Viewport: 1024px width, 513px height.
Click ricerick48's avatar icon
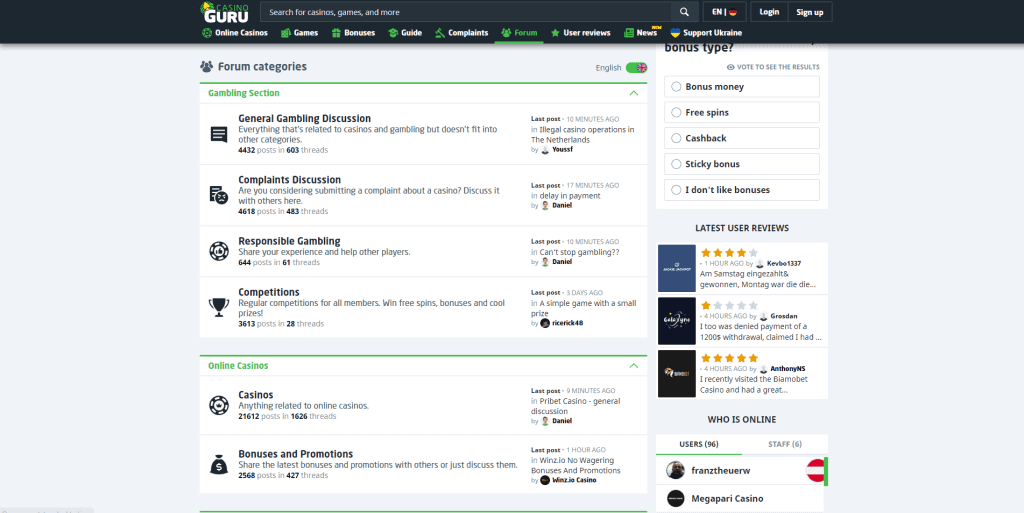point(545,323)
